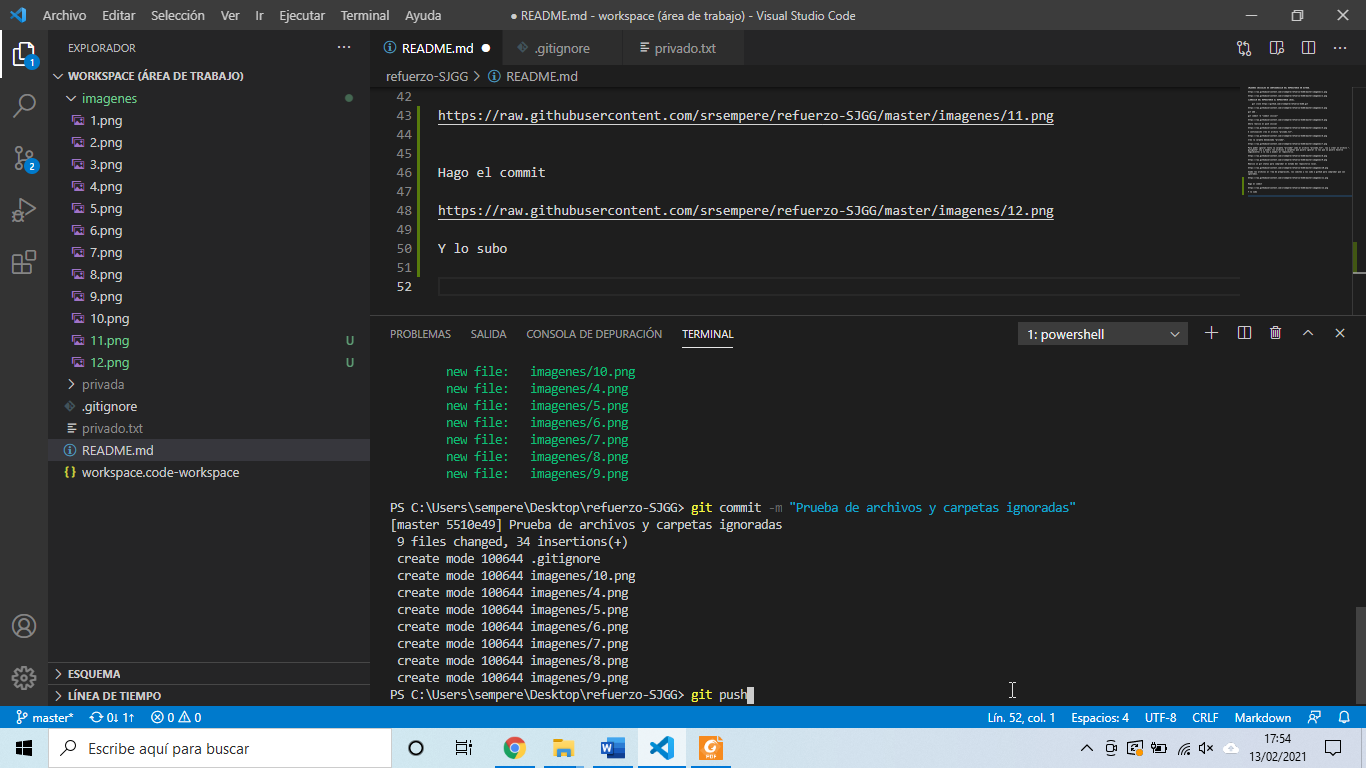The width and height of the screenshot is (1366, 768).
Task: Open the Run and Debug view
Action: point(24,210)
